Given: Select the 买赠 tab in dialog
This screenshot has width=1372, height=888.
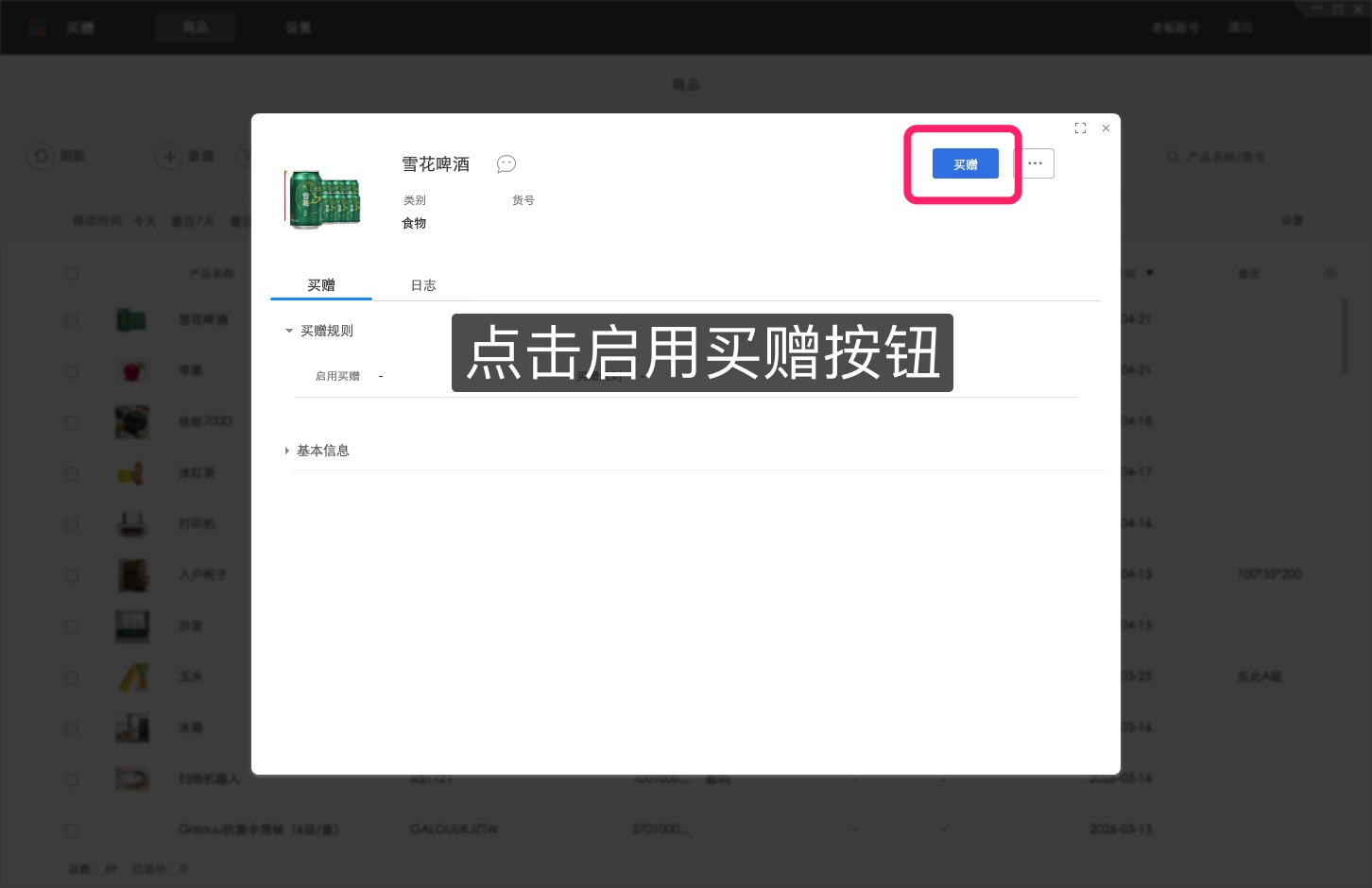Looking at the screenshot, I should [x=321, y=285].
